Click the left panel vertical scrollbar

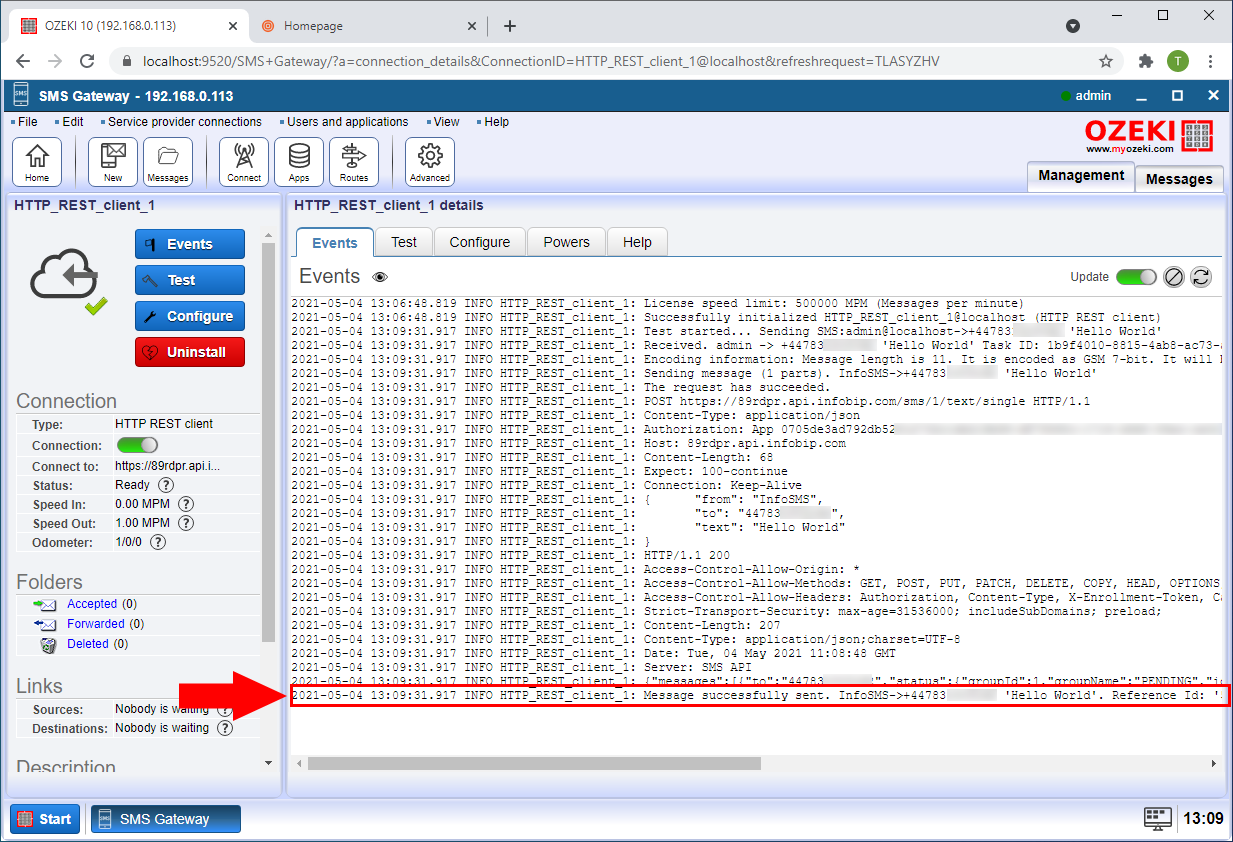267,440
